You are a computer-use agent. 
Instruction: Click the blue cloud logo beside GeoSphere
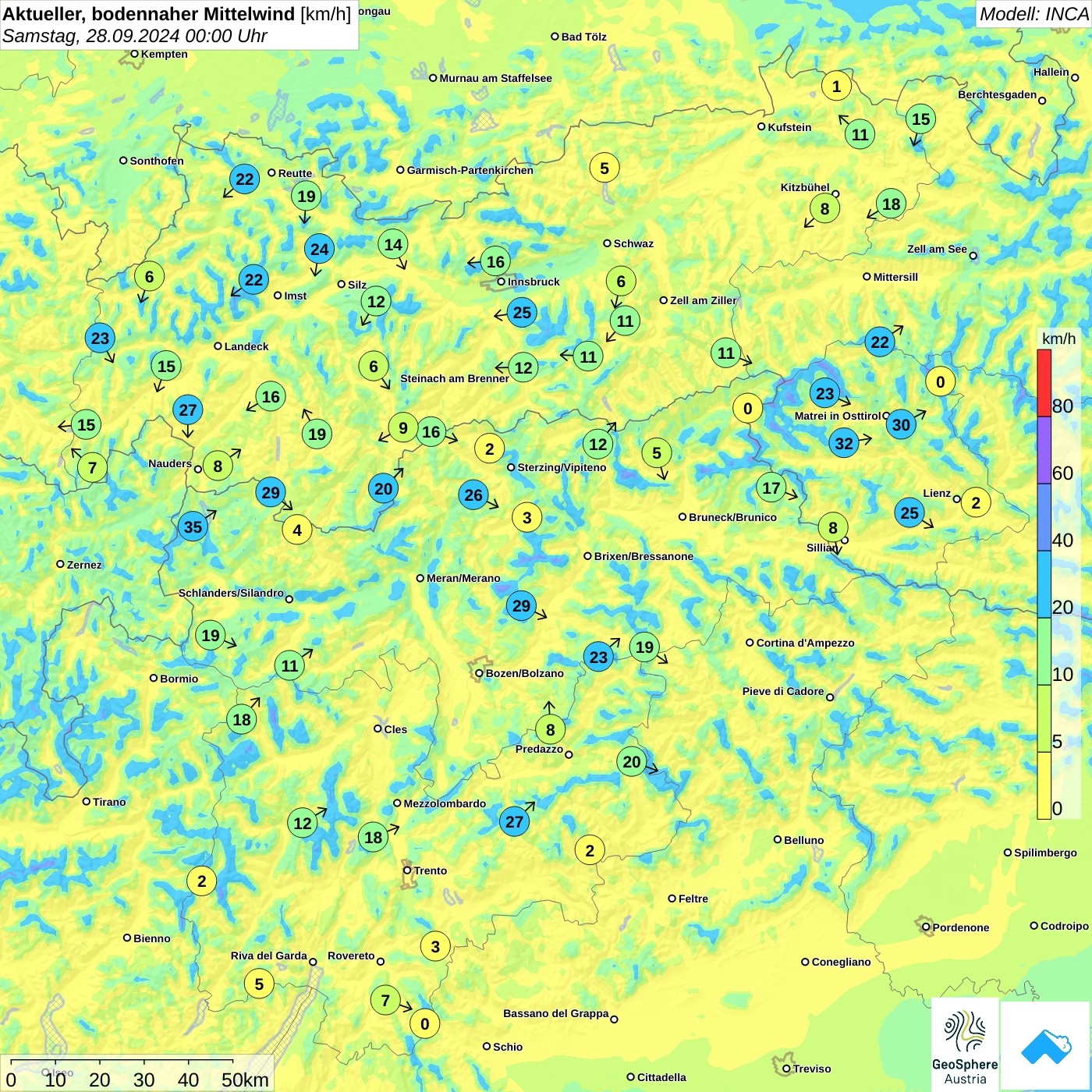[x=1045, y=1045]
